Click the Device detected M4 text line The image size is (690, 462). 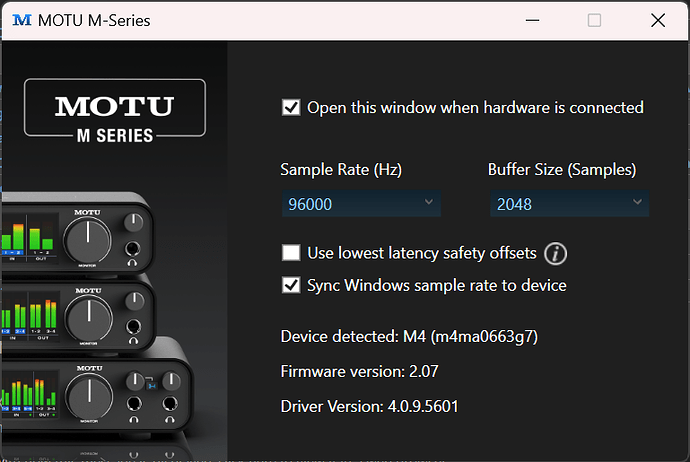coord(409,337)
